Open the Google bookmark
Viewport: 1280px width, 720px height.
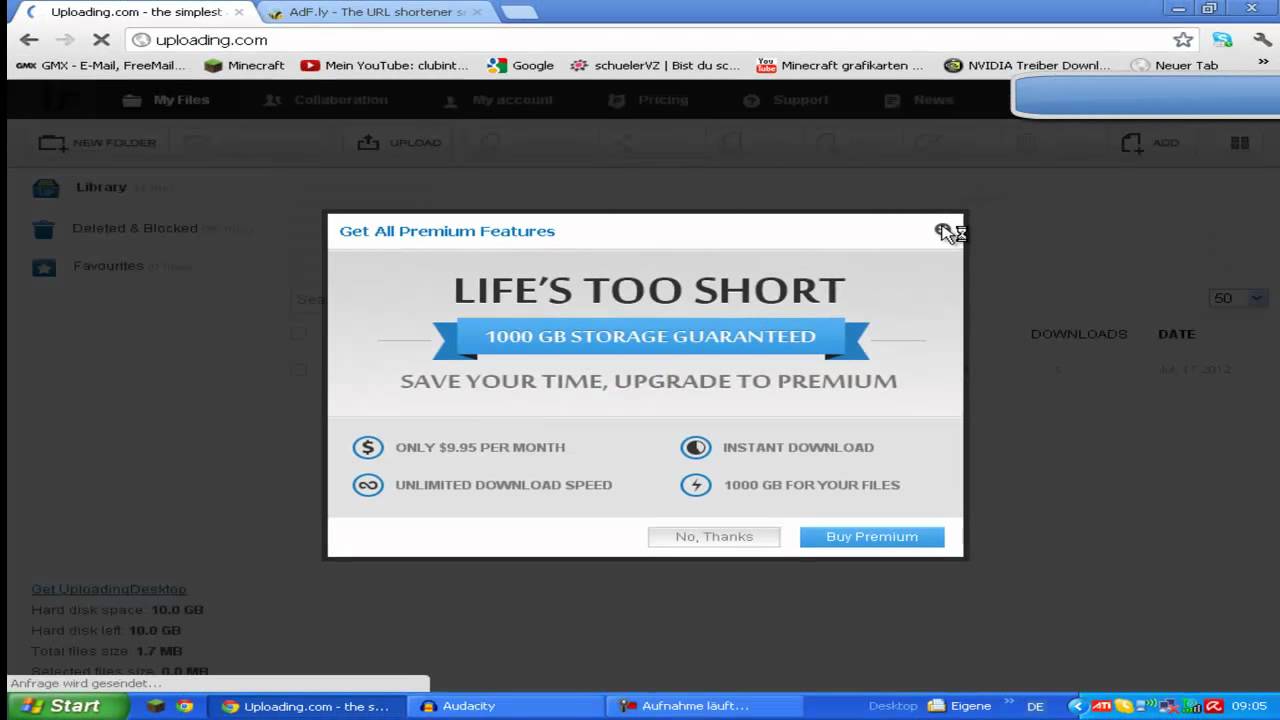[520, 65]
